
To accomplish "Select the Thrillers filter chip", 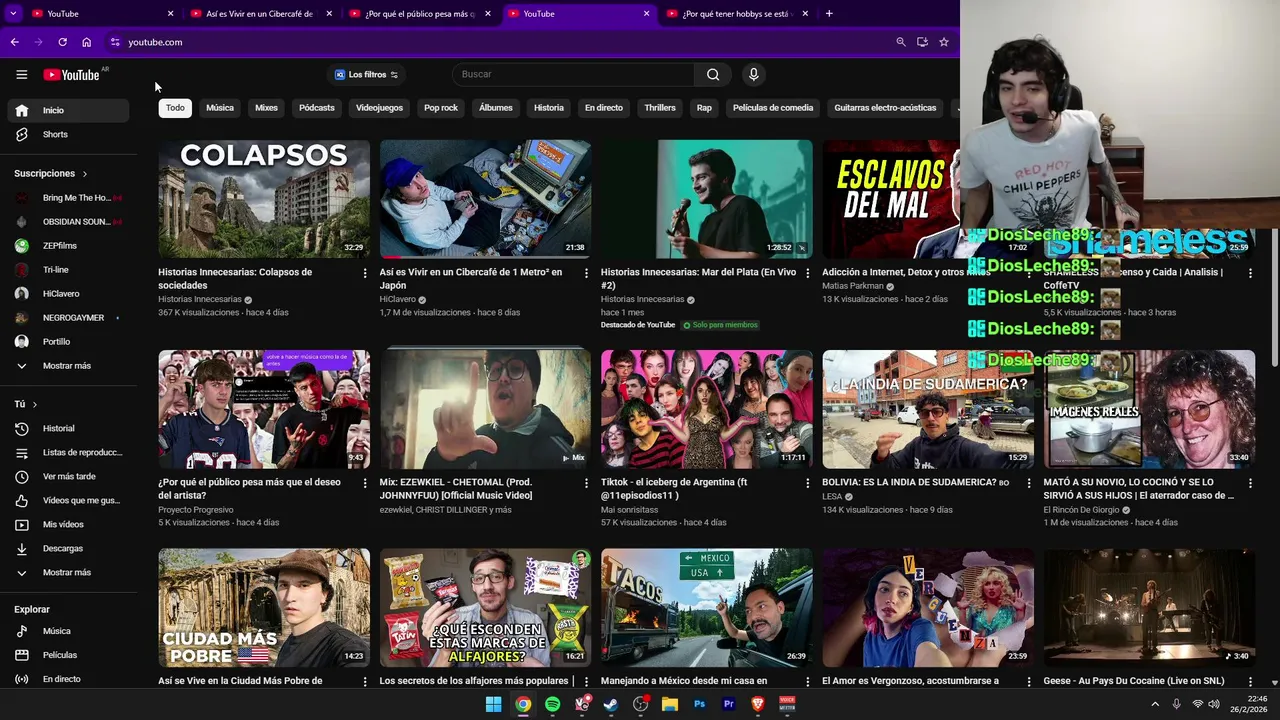I will (660, 107).
